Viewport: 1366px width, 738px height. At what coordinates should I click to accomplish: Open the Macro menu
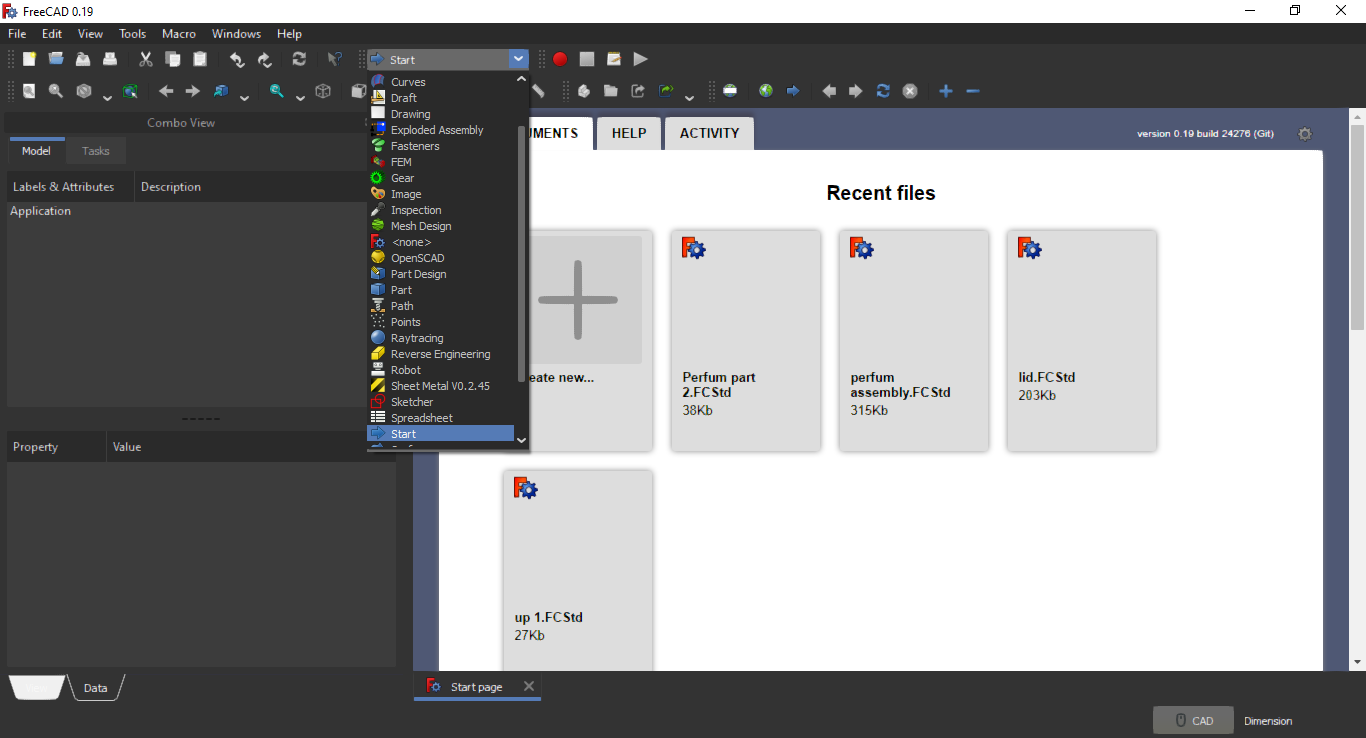(179, 34)
